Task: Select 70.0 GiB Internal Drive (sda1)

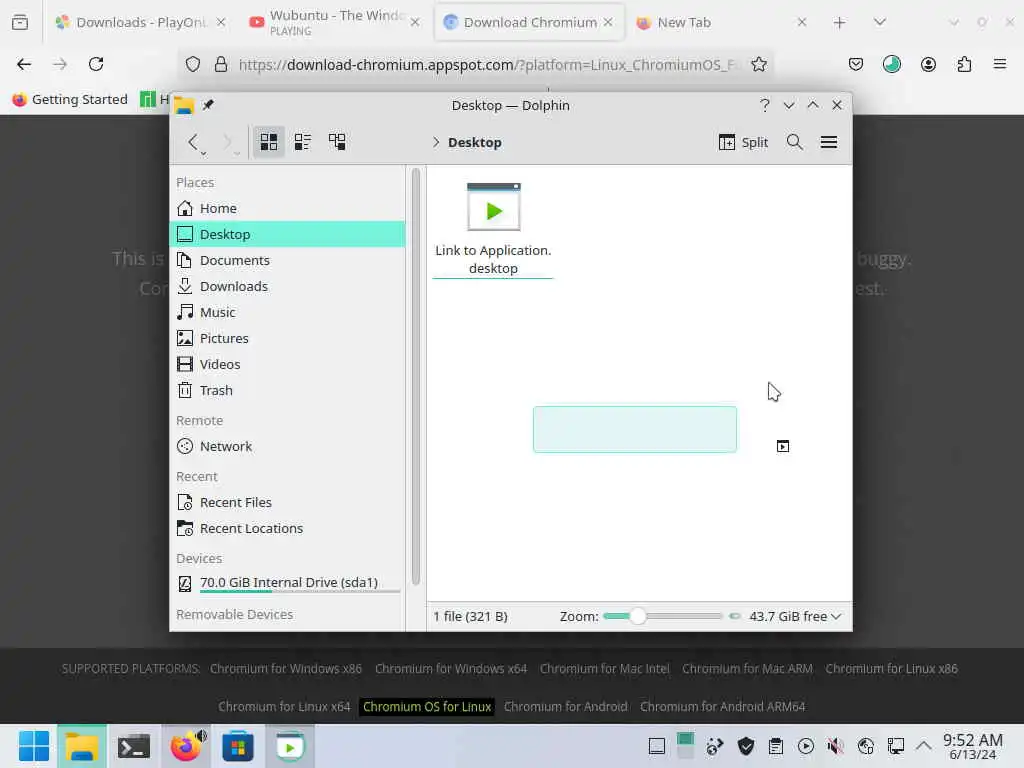Action: tap(287, 583)
